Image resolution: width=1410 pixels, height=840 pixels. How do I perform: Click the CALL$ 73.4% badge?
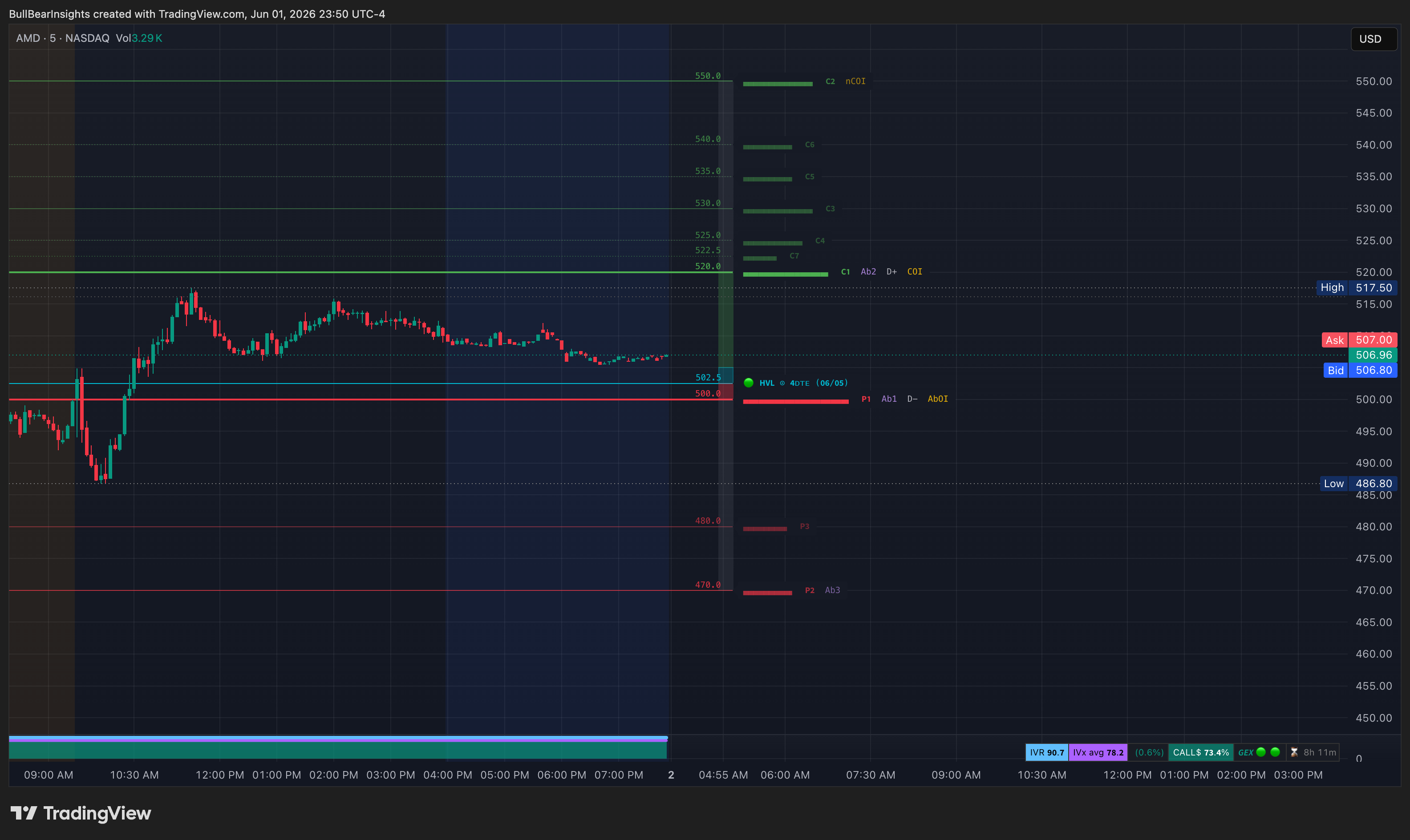click(1200, 752)
